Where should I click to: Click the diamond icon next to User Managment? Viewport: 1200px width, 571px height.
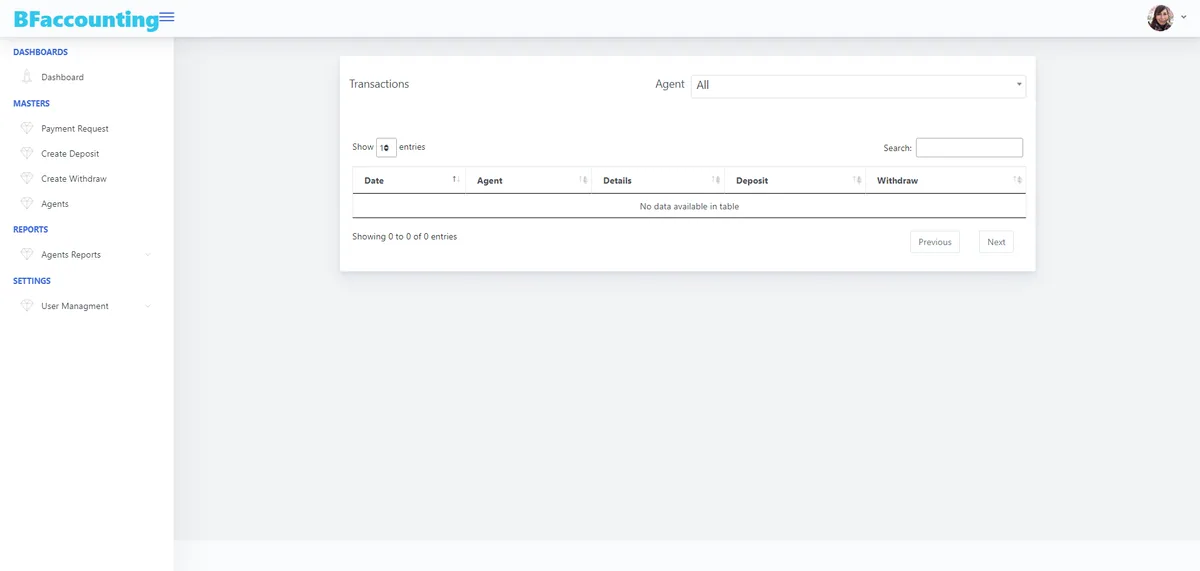27,305
